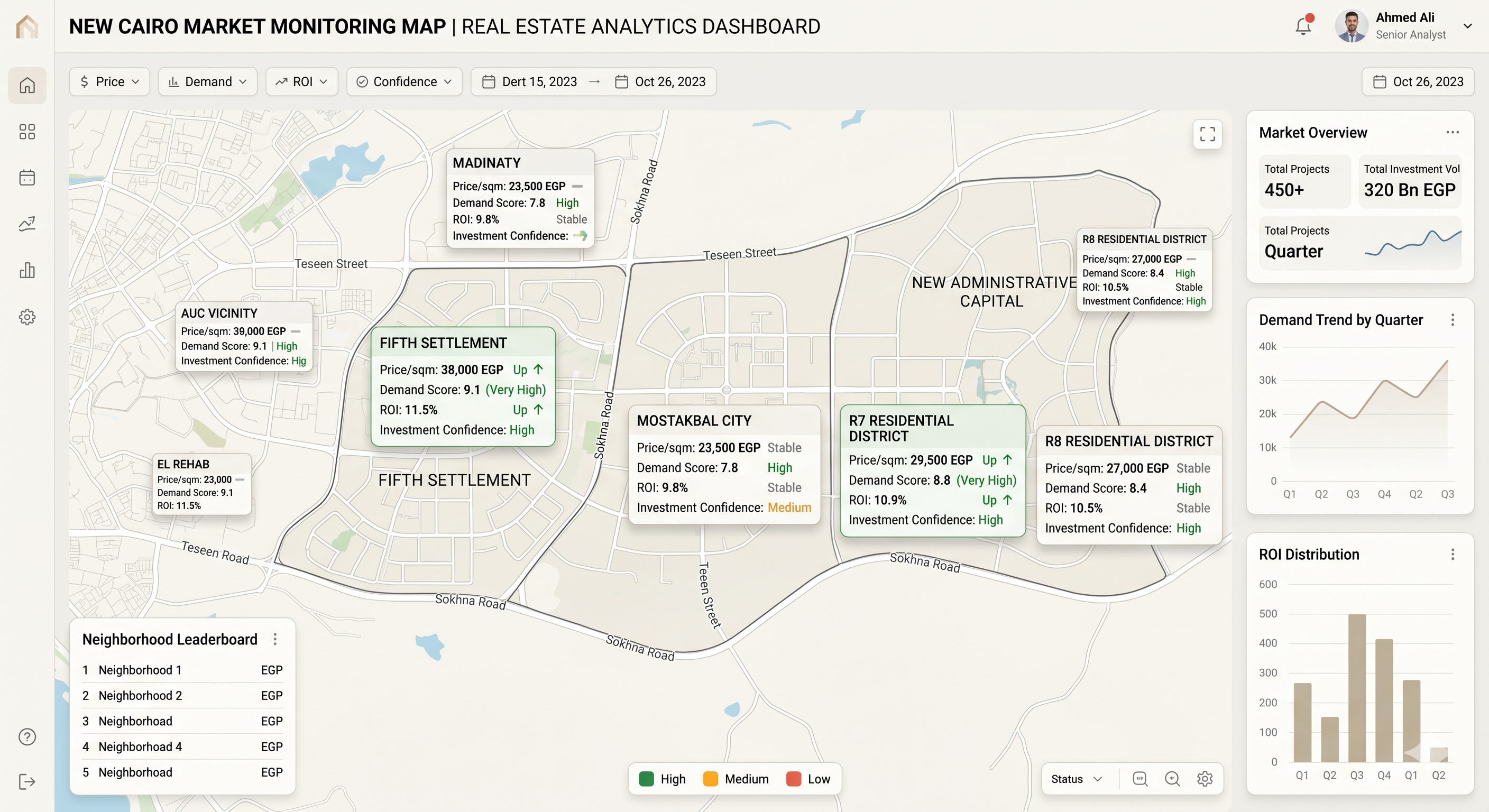Open the Home icon in sidebar
This screenshot has height=812, width=1489.
[x=27, y=85]
